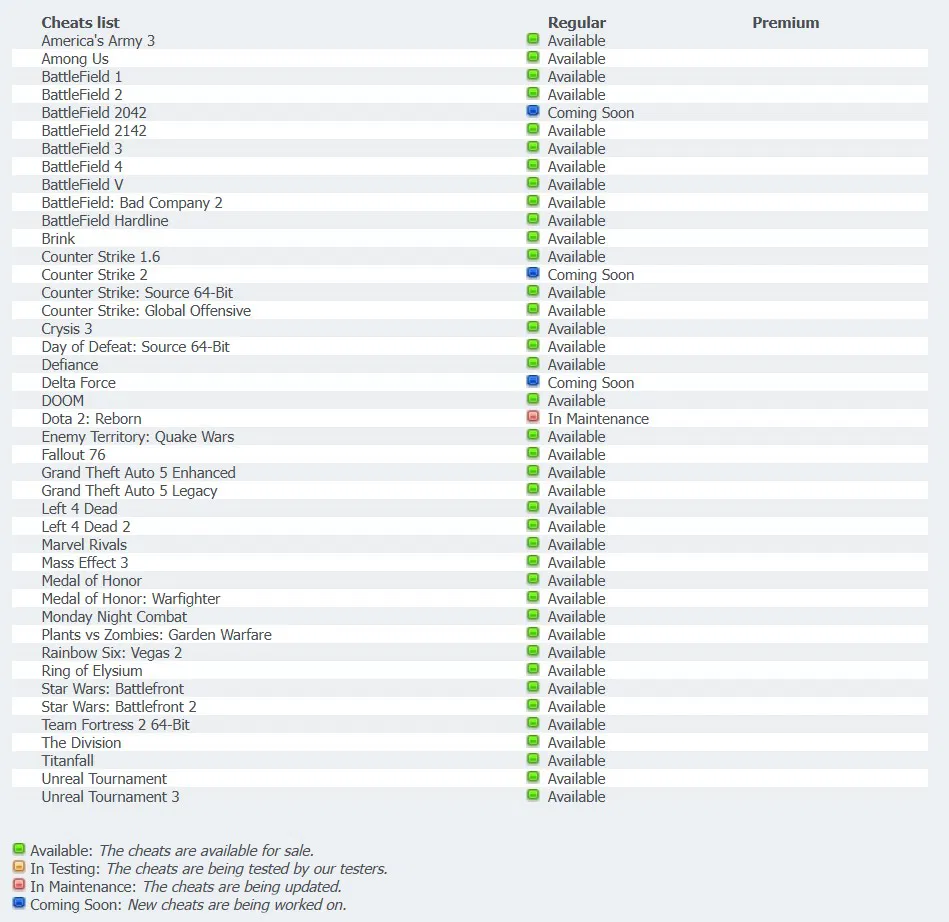Click Coming Soon status for Counter Strike 2

point(591,275)
